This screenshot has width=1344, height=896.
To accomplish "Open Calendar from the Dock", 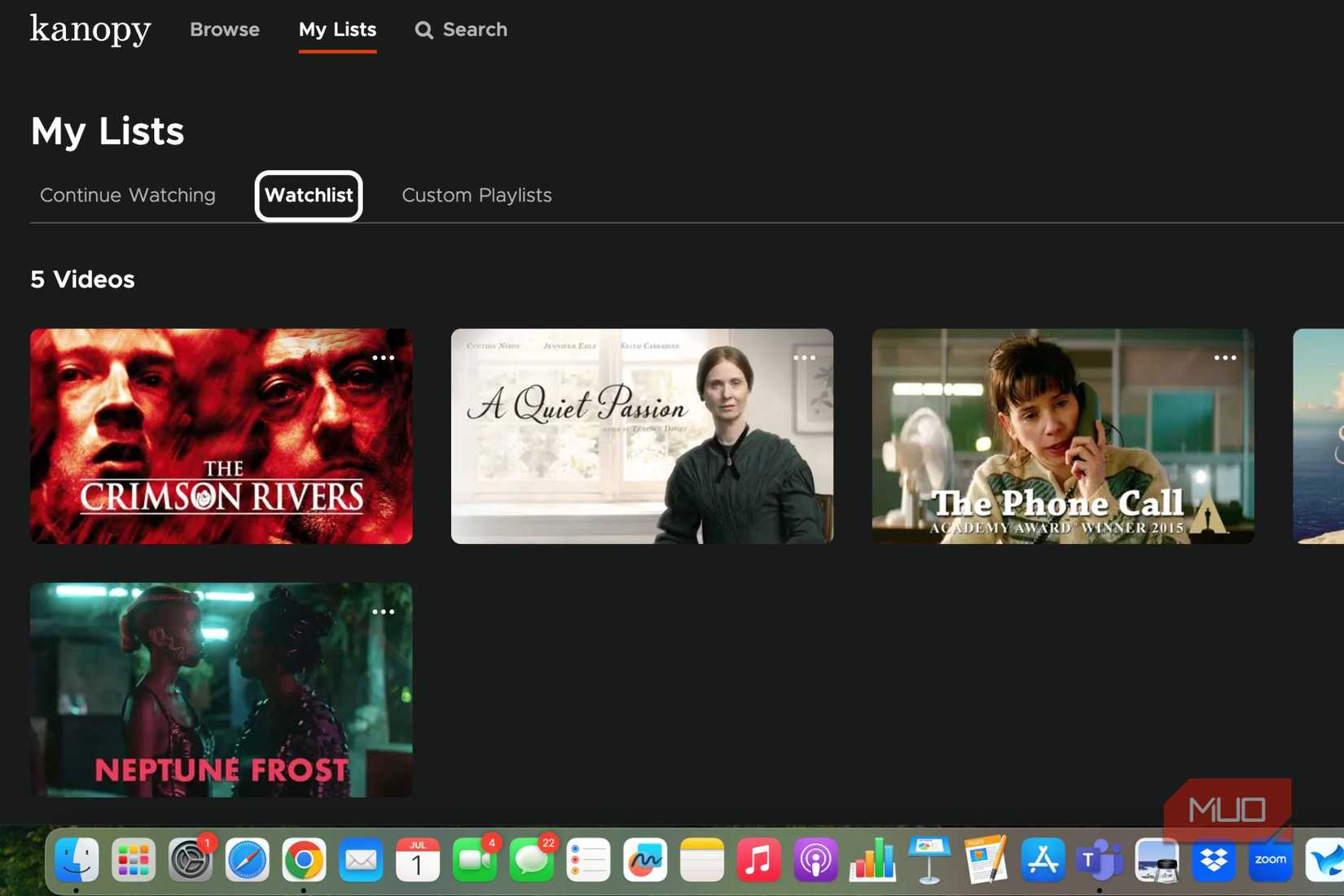I will (x=418, y=860).
